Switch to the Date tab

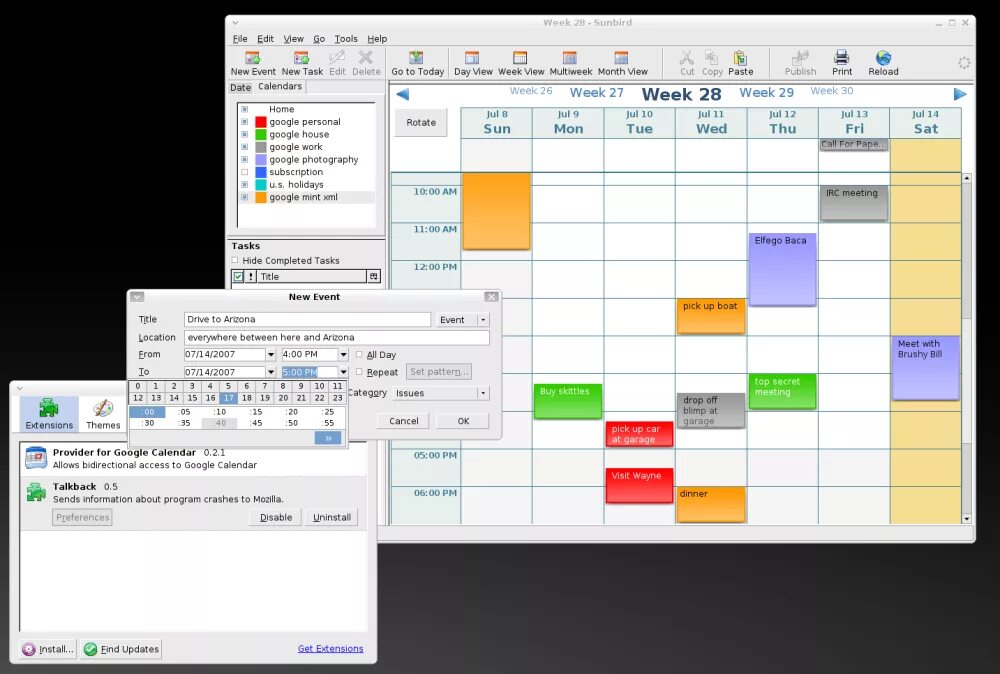click(240, 87)
